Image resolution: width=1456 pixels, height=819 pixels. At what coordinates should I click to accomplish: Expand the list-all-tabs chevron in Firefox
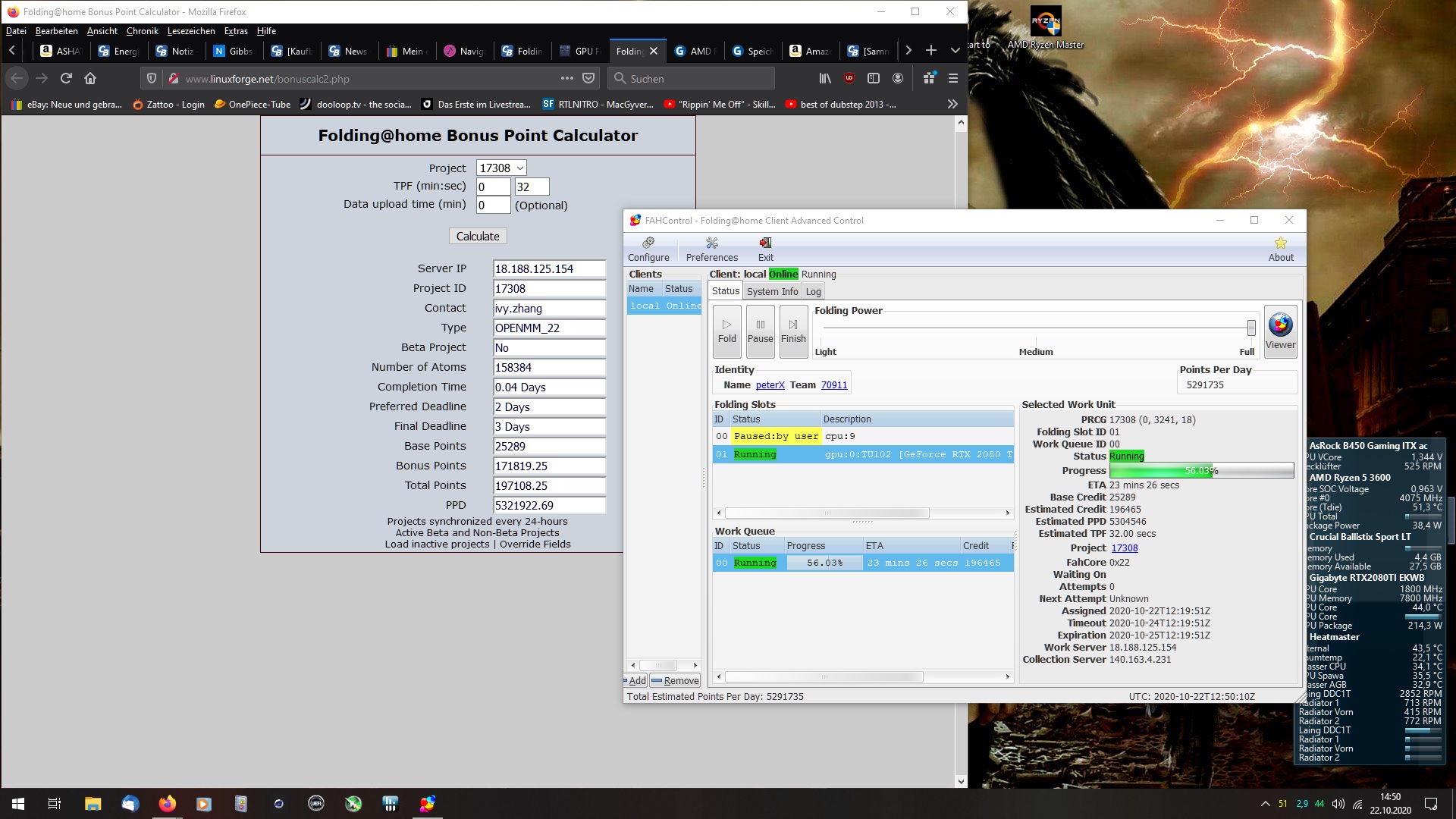pyautogui.click(x=955, y=51)
